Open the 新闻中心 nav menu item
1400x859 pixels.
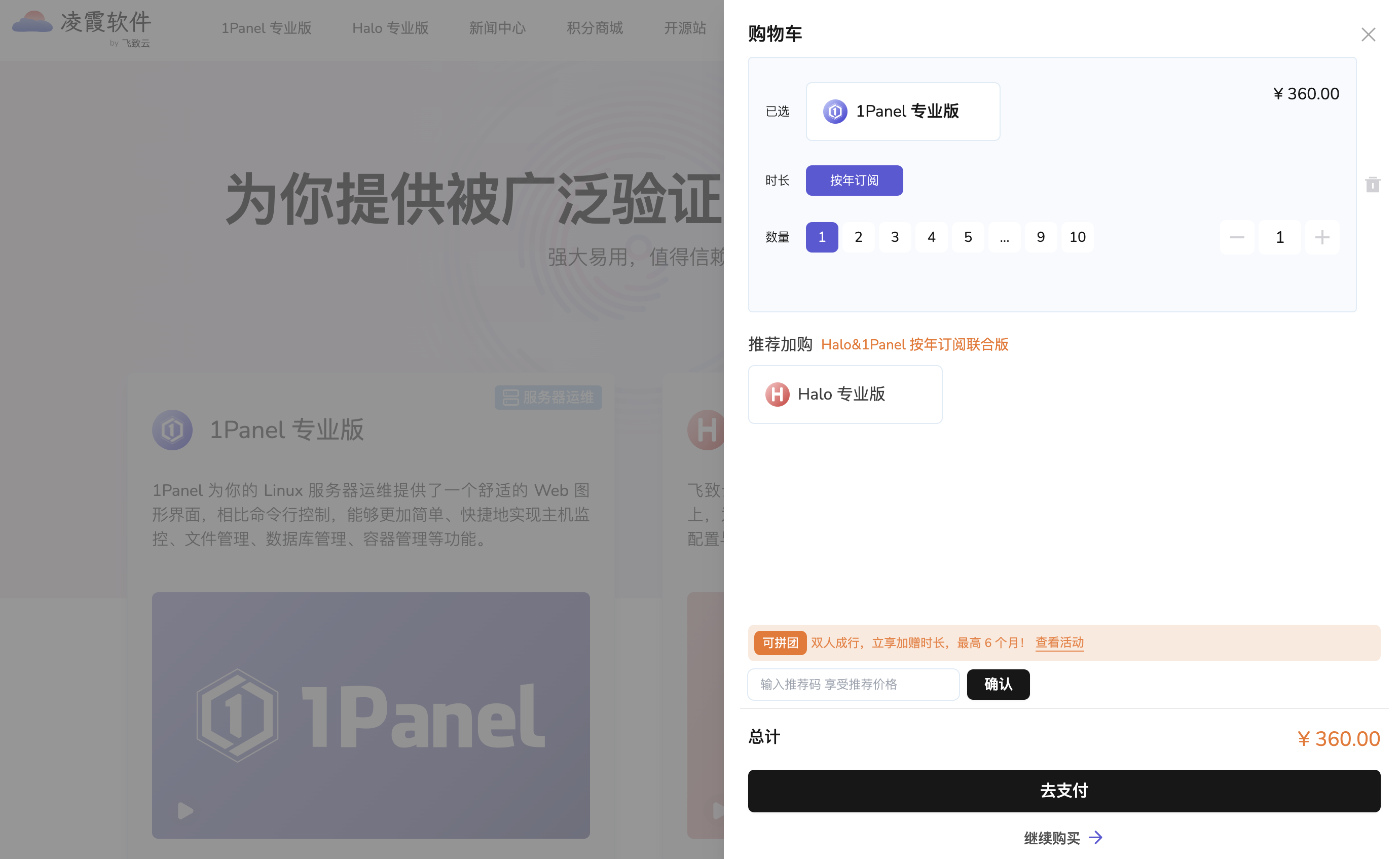pyautogui.click(x=497, y=28)
